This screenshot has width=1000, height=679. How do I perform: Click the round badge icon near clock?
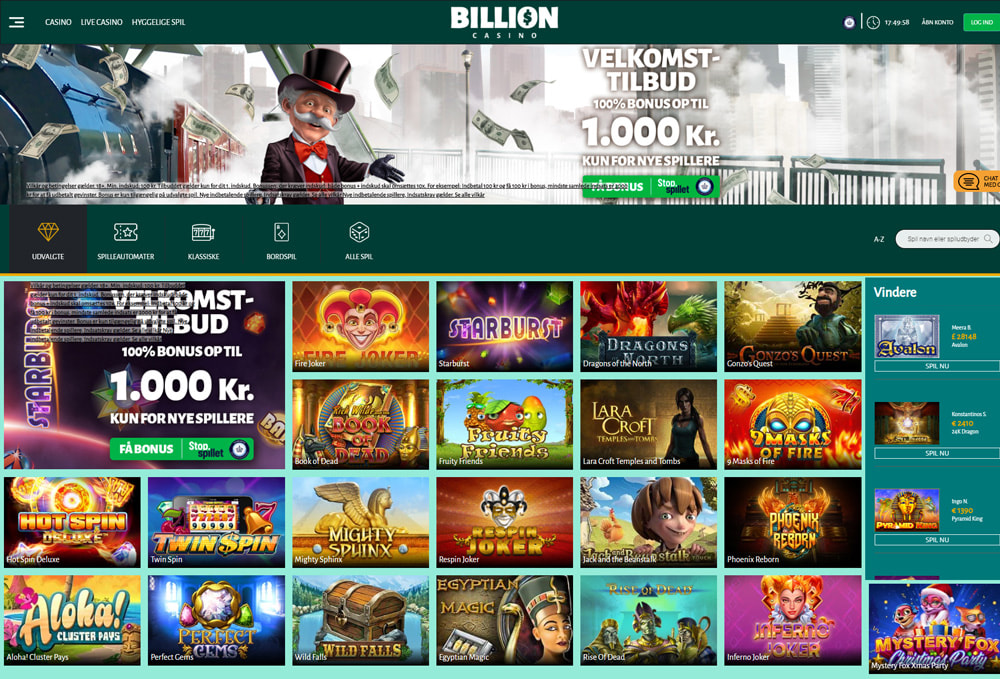pos(849,22)
